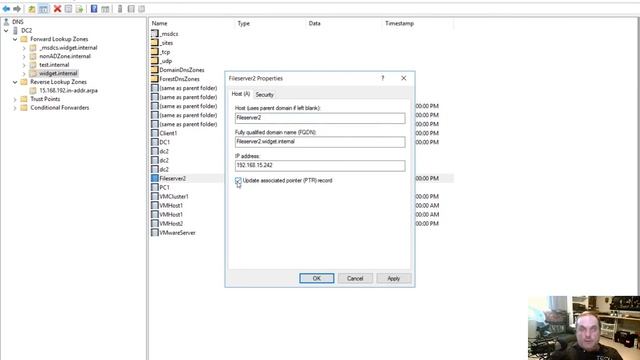
Task: Switch to the Host (A) tab
Action: tap(240, 94)
